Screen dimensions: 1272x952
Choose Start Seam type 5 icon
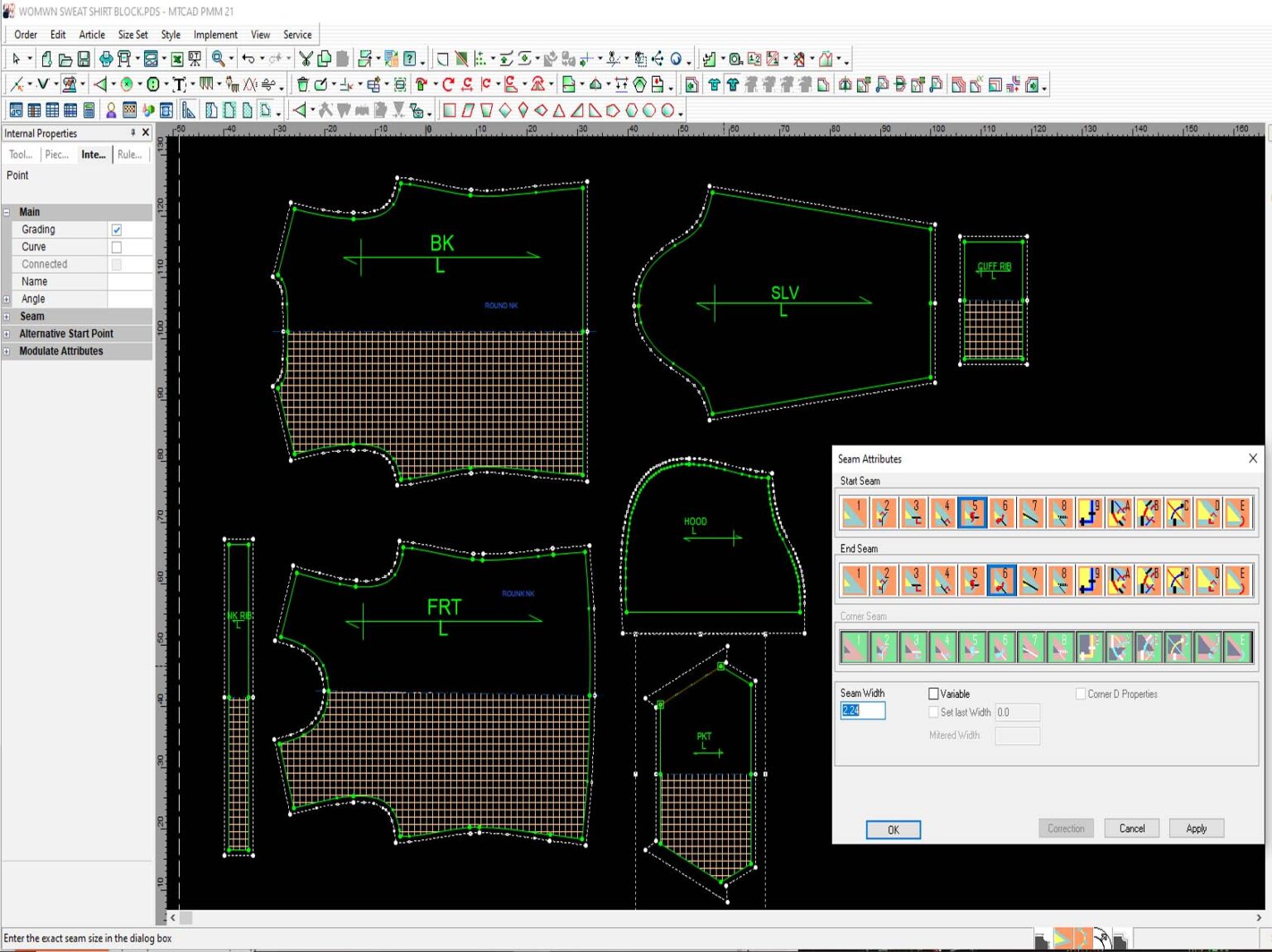click(972, 513)
